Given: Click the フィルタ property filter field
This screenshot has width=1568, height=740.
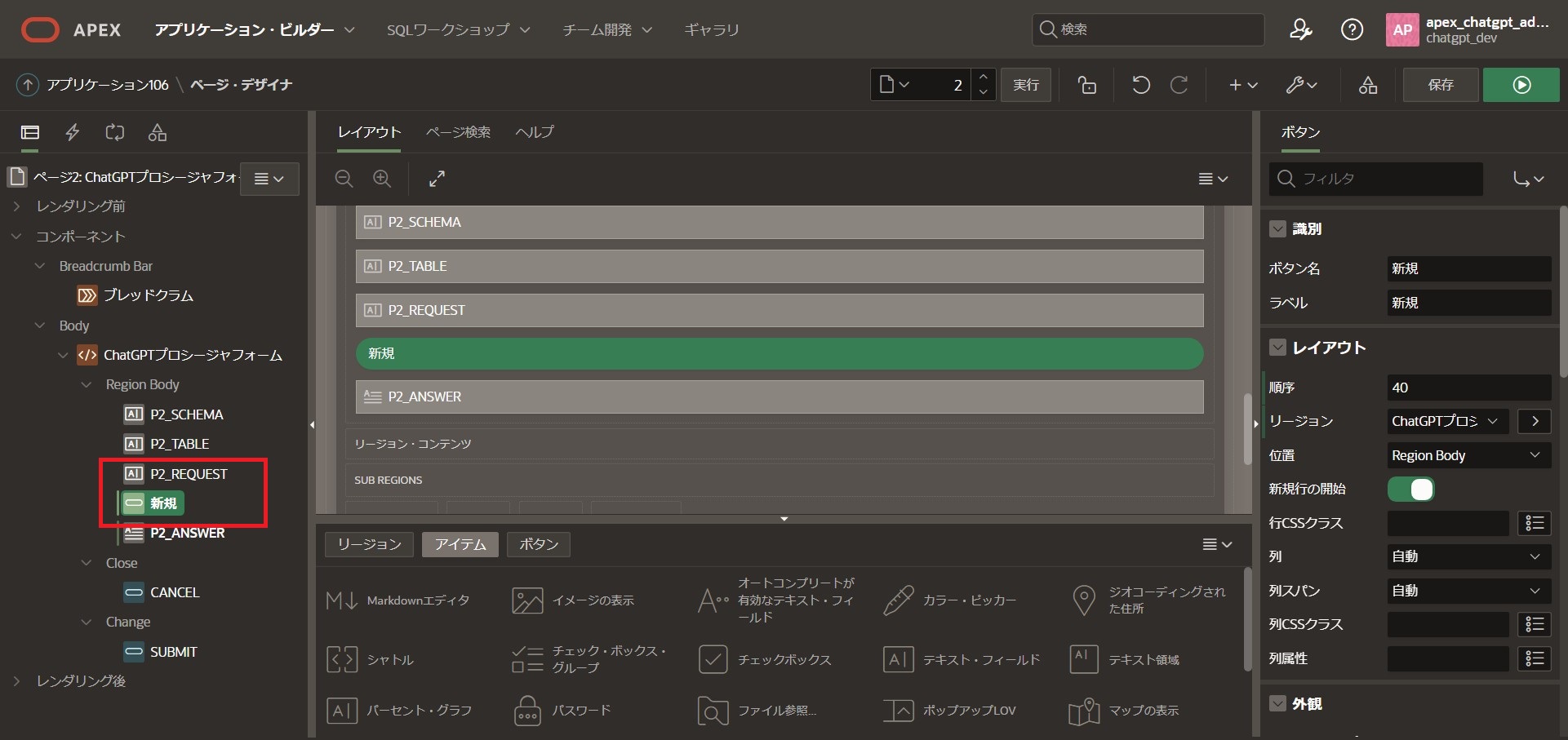Looking at the screenshot, I should click(x=1376, y=179).
